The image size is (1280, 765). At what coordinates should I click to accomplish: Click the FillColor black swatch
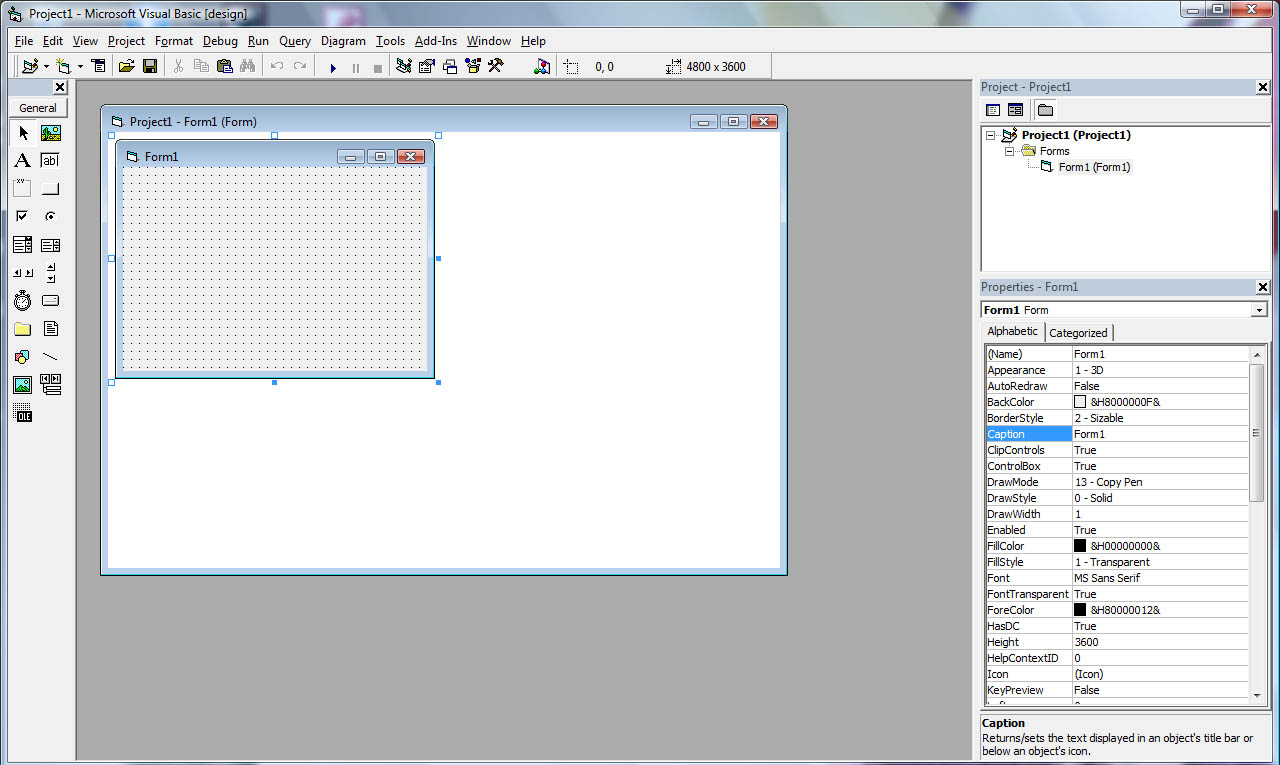(1080, 546)
